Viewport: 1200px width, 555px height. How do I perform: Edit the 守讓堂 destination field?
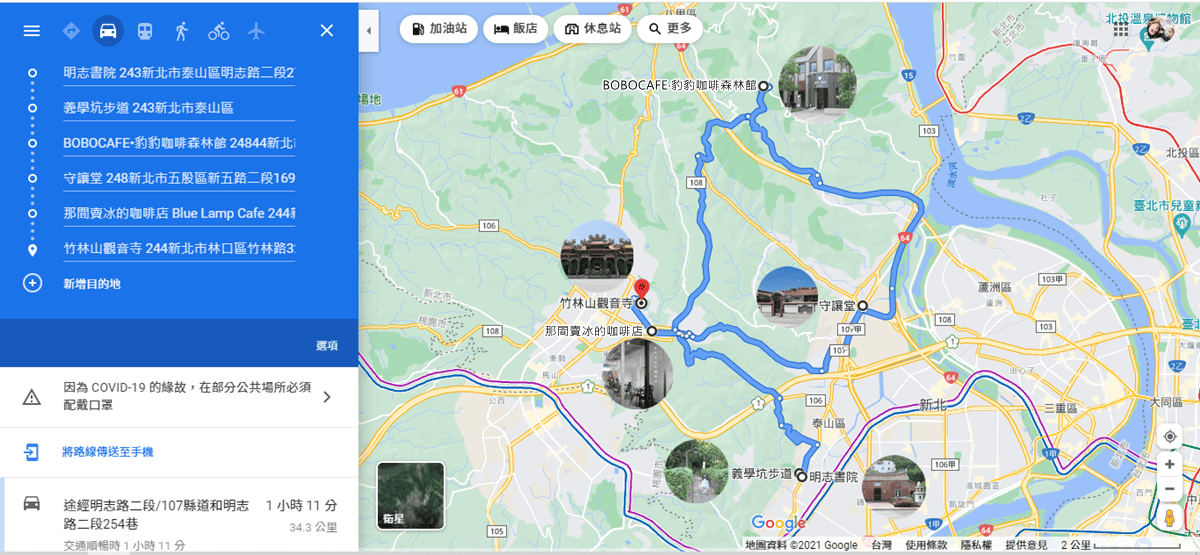tap(178, 178)
